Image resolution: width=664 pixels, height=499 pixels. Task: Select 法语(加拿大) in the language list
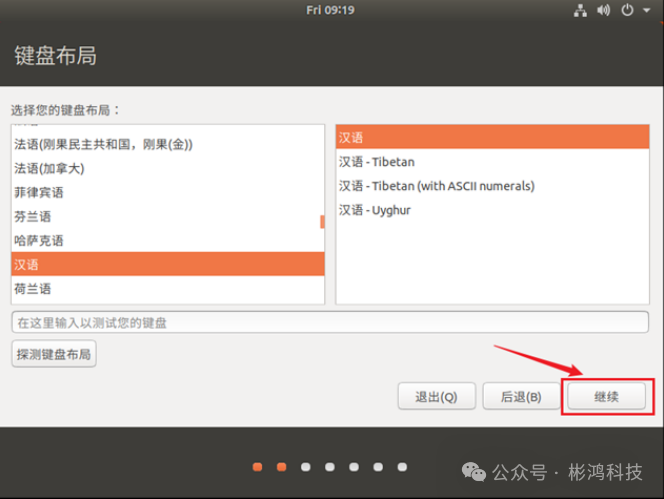point(168,169)
